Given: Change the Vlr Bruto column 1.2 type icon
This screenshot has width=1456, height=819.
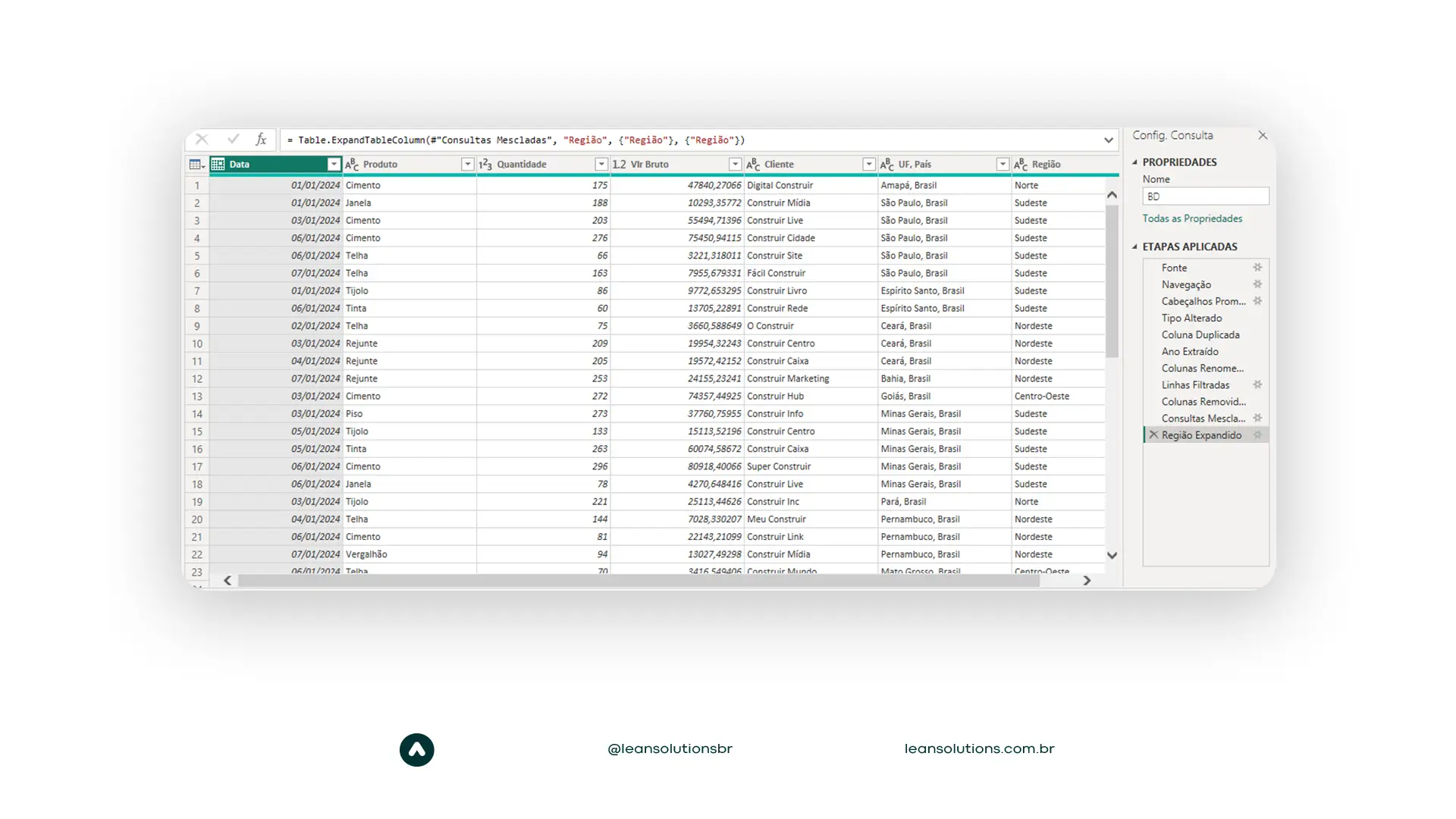Looking at the screenshot, I should click(x=620, y=165).
